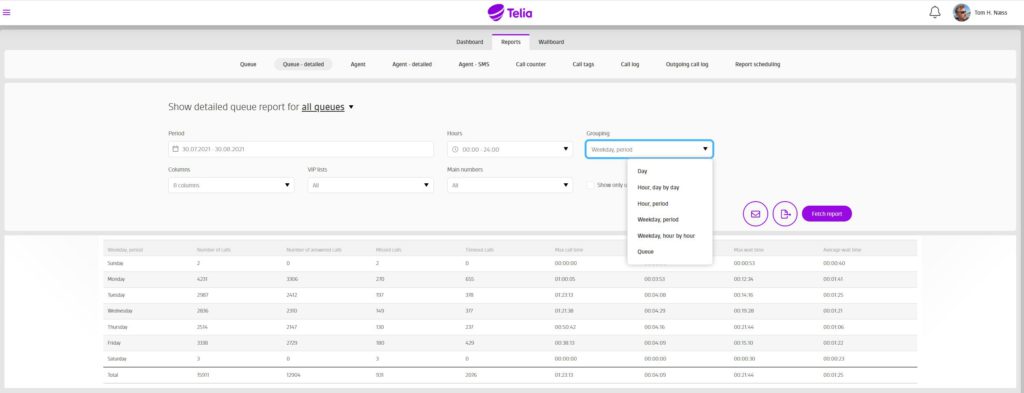The image size is (1024, 393).
Task: Select the Tuesday row label
Action: point(116,295)
